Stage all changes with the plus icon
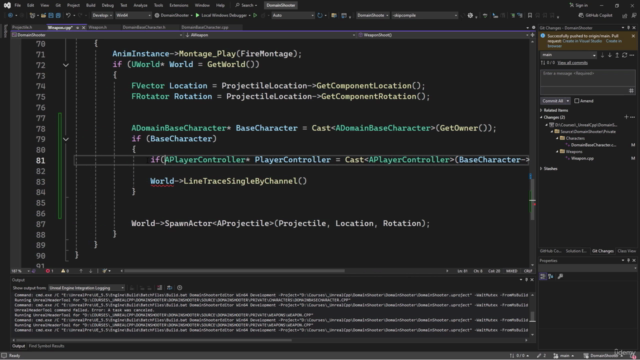 [626, 117]
